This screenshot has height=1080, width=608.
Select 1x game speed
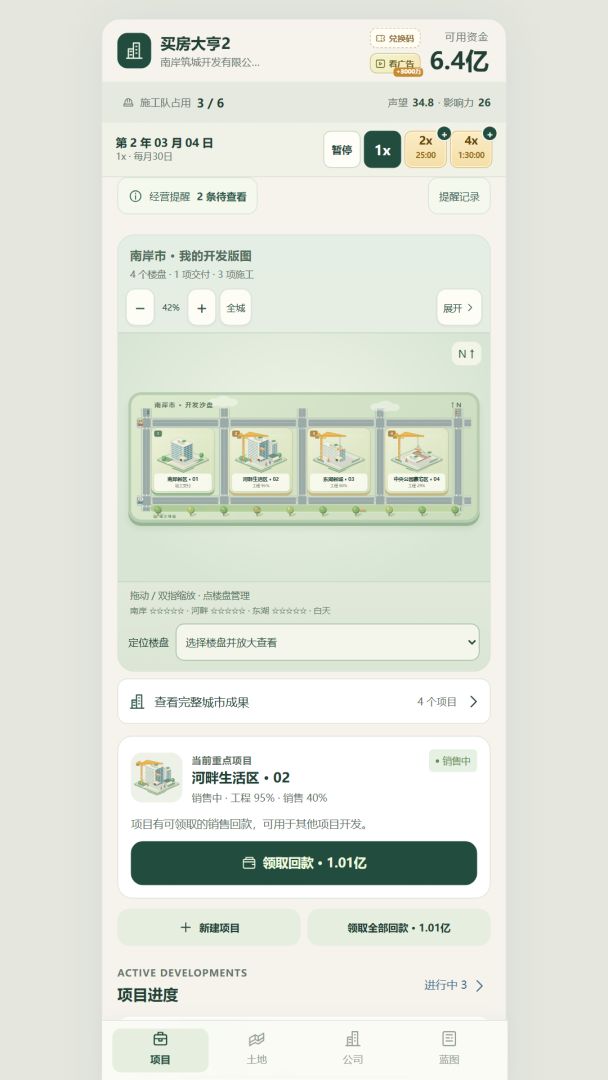click(382, 149)
